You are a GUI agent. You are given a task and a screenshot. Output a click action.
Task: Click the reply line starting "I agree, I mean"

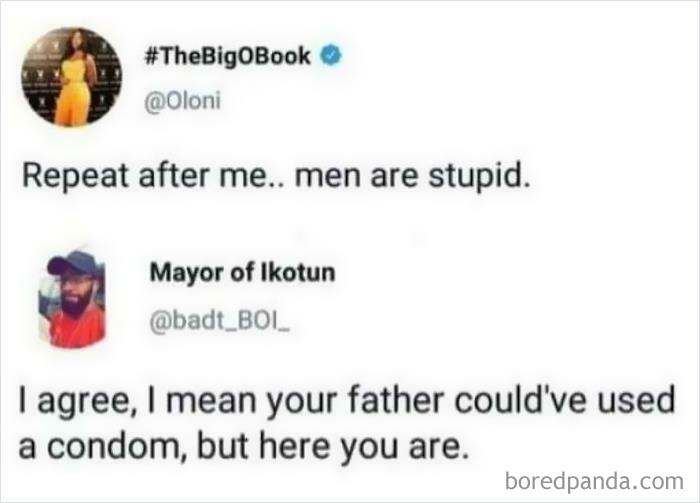(x=347, y=401)
